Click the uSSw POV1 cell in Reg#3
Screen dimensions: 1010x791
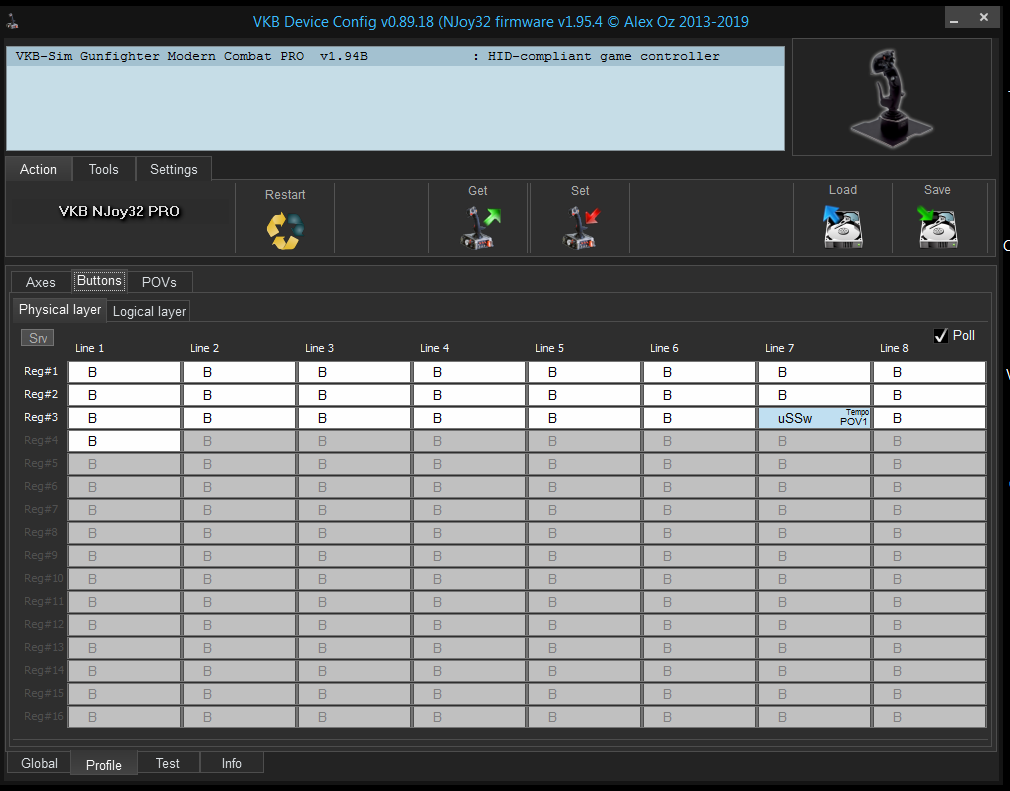[815, 418]
